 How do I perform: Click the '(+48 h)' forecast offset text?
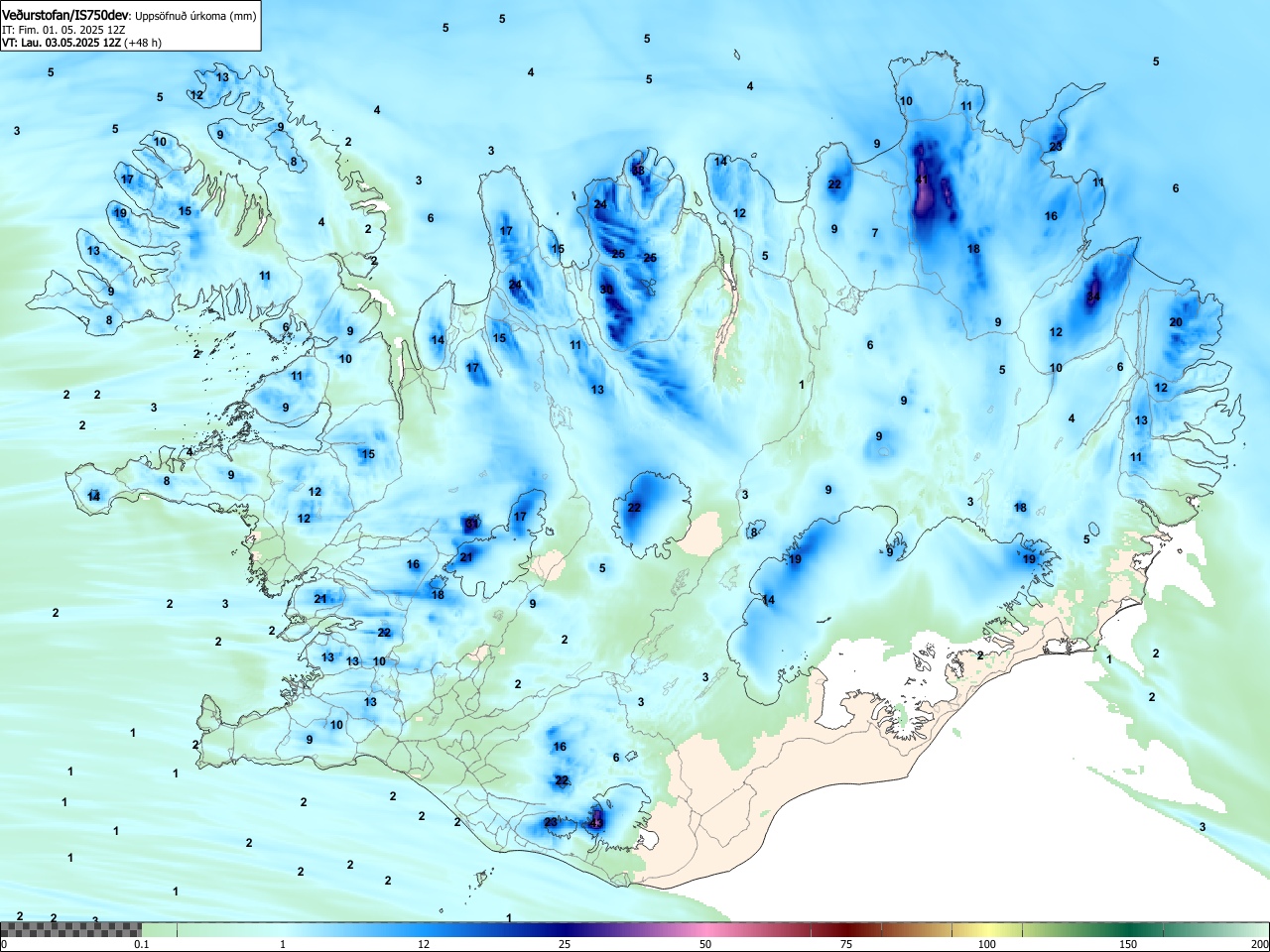click(x=143, y=43)
